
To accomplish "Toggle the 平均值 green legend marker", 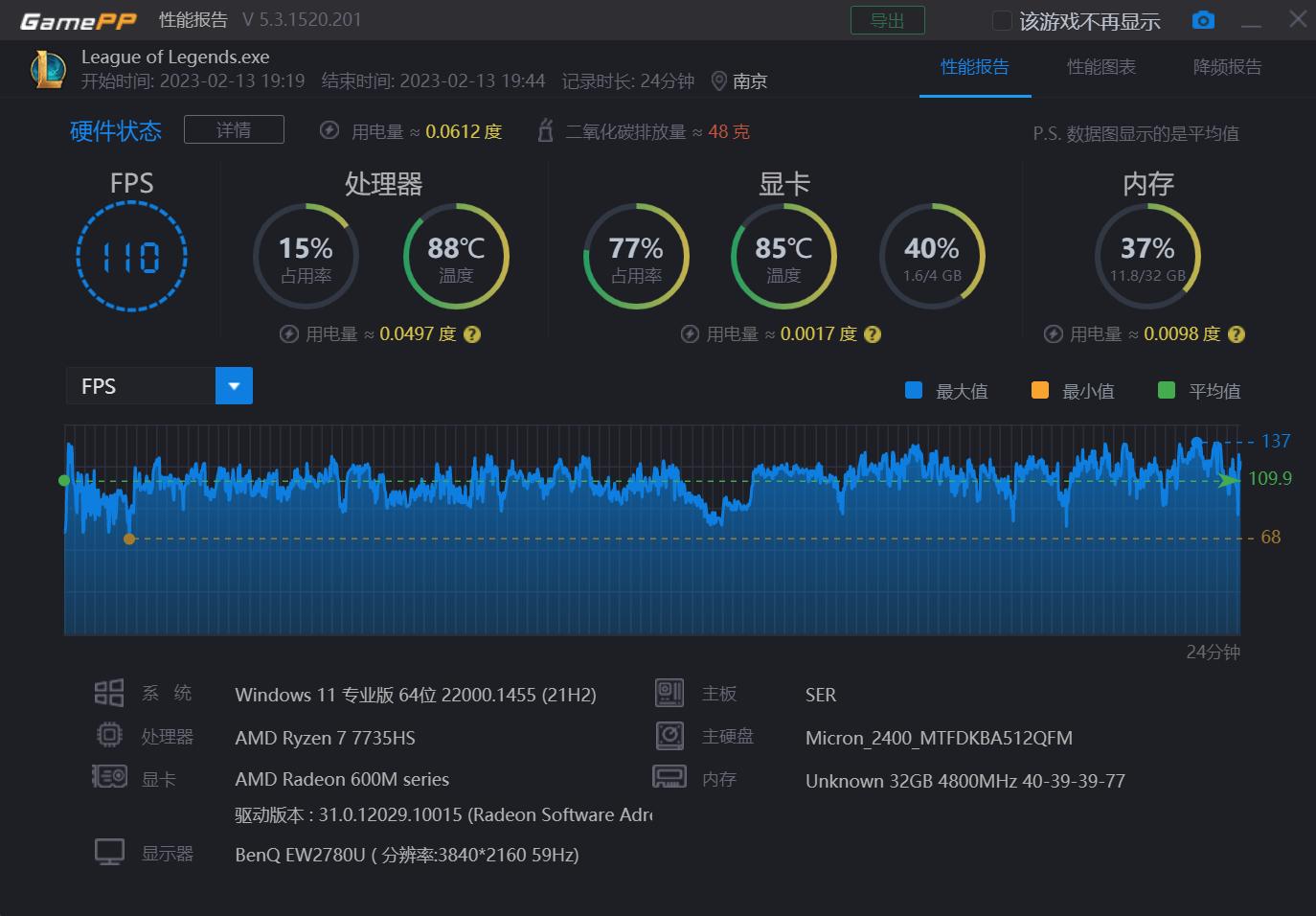I will 1166,390.
